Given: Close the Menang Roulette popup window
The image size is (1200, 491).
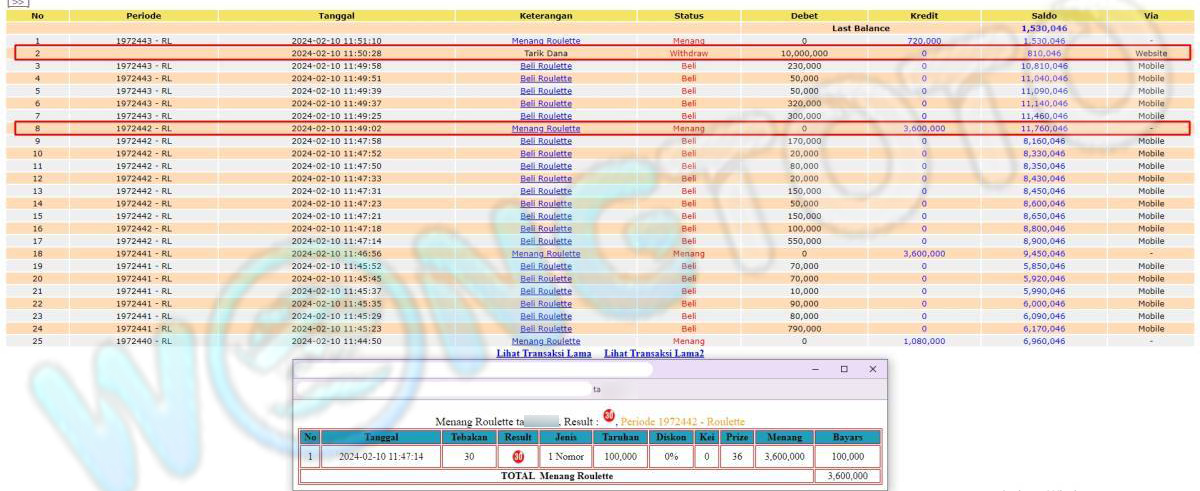Looking at the screenshot, I should pos(872,369).
